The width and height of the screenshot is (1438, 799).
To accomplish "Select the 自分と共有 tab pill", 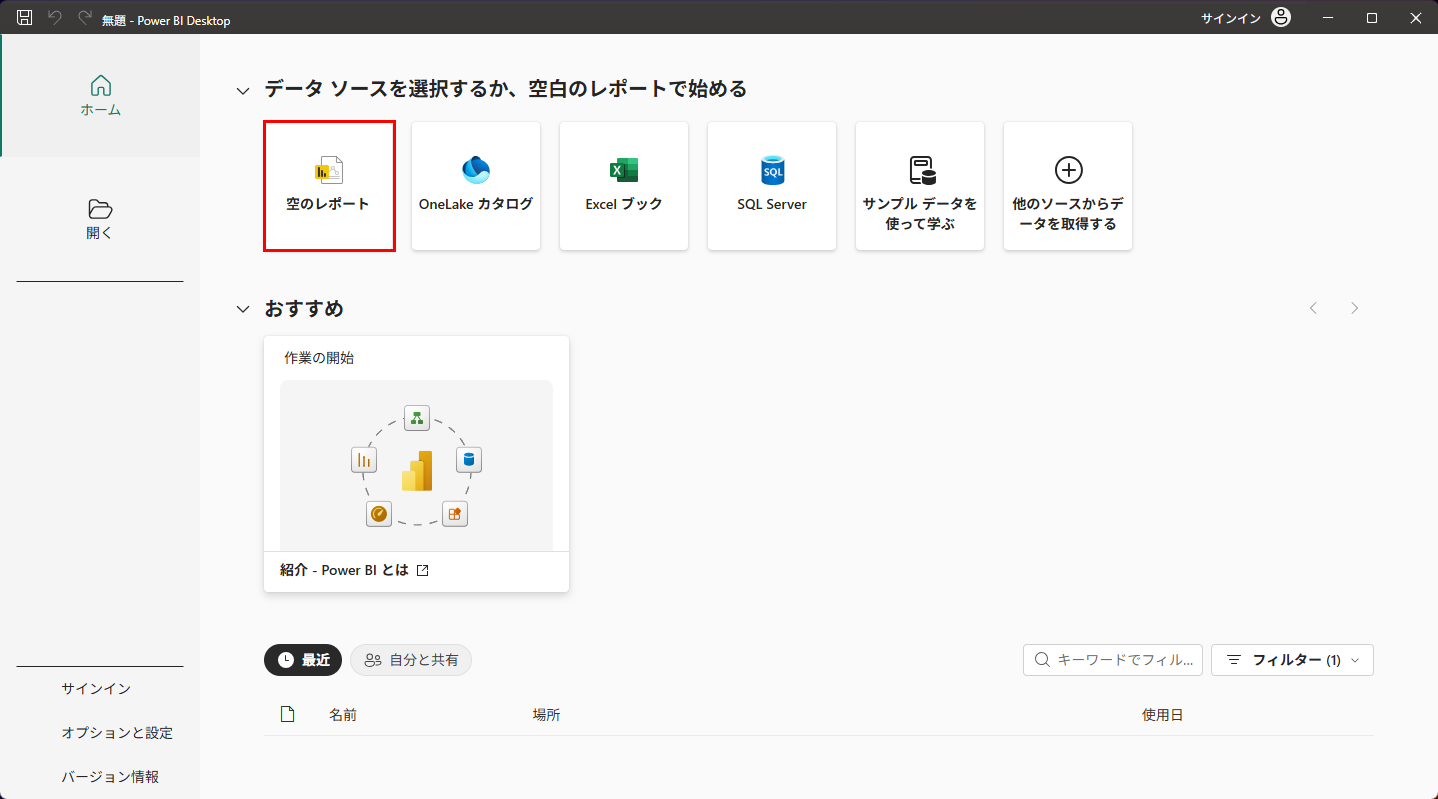I will click(410, 660).
